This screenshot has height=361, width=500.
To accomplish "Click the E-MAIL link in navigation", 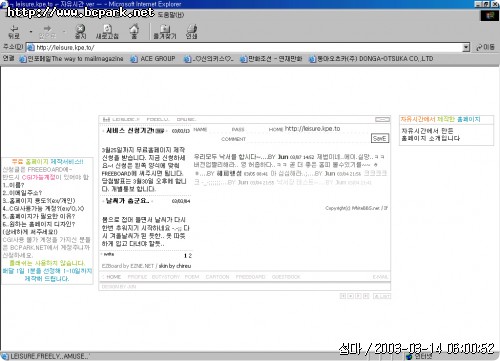I will coord(380,277).
